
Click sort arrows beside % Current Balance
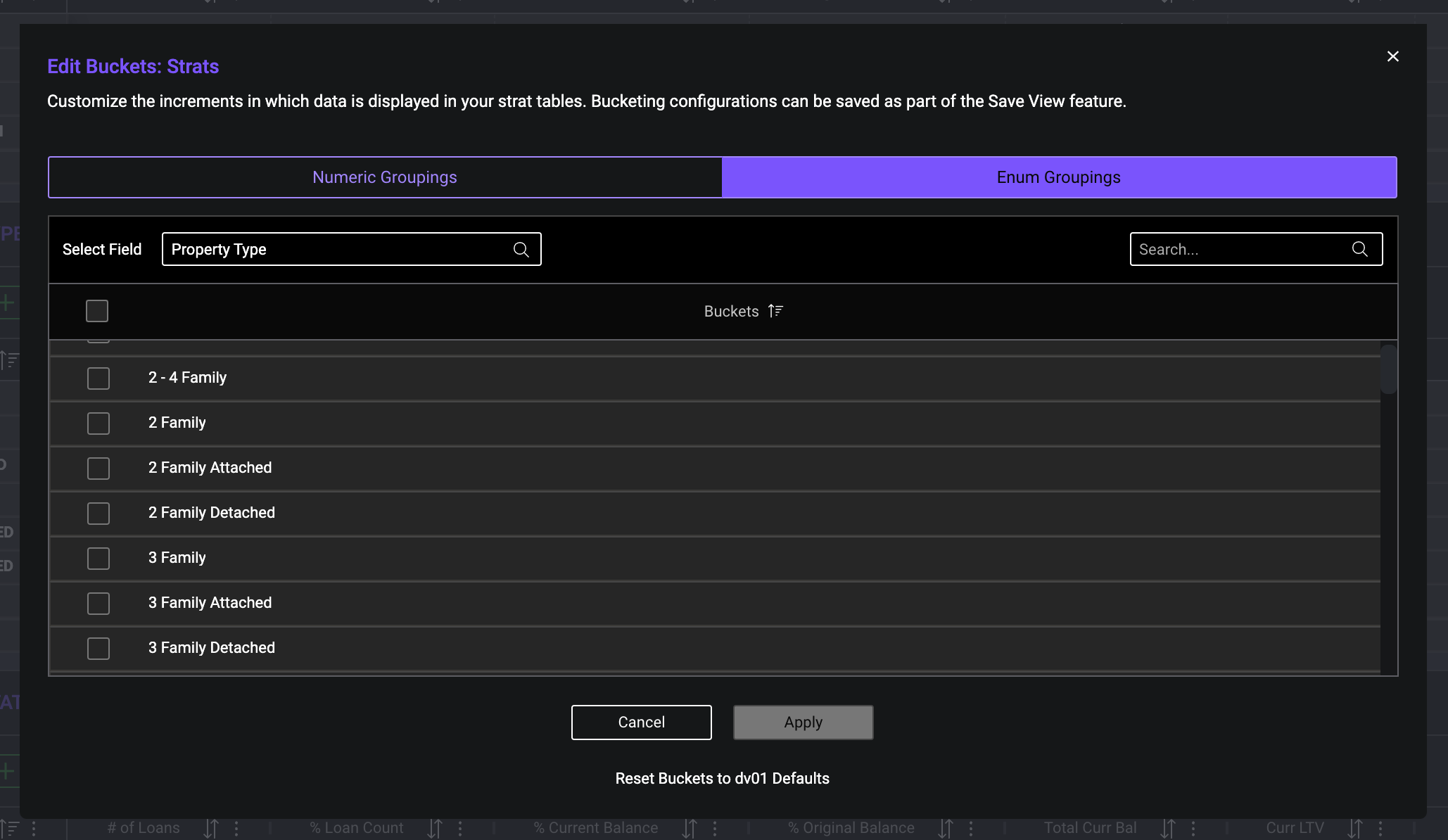pyautogui.click(x=690, y=828)
